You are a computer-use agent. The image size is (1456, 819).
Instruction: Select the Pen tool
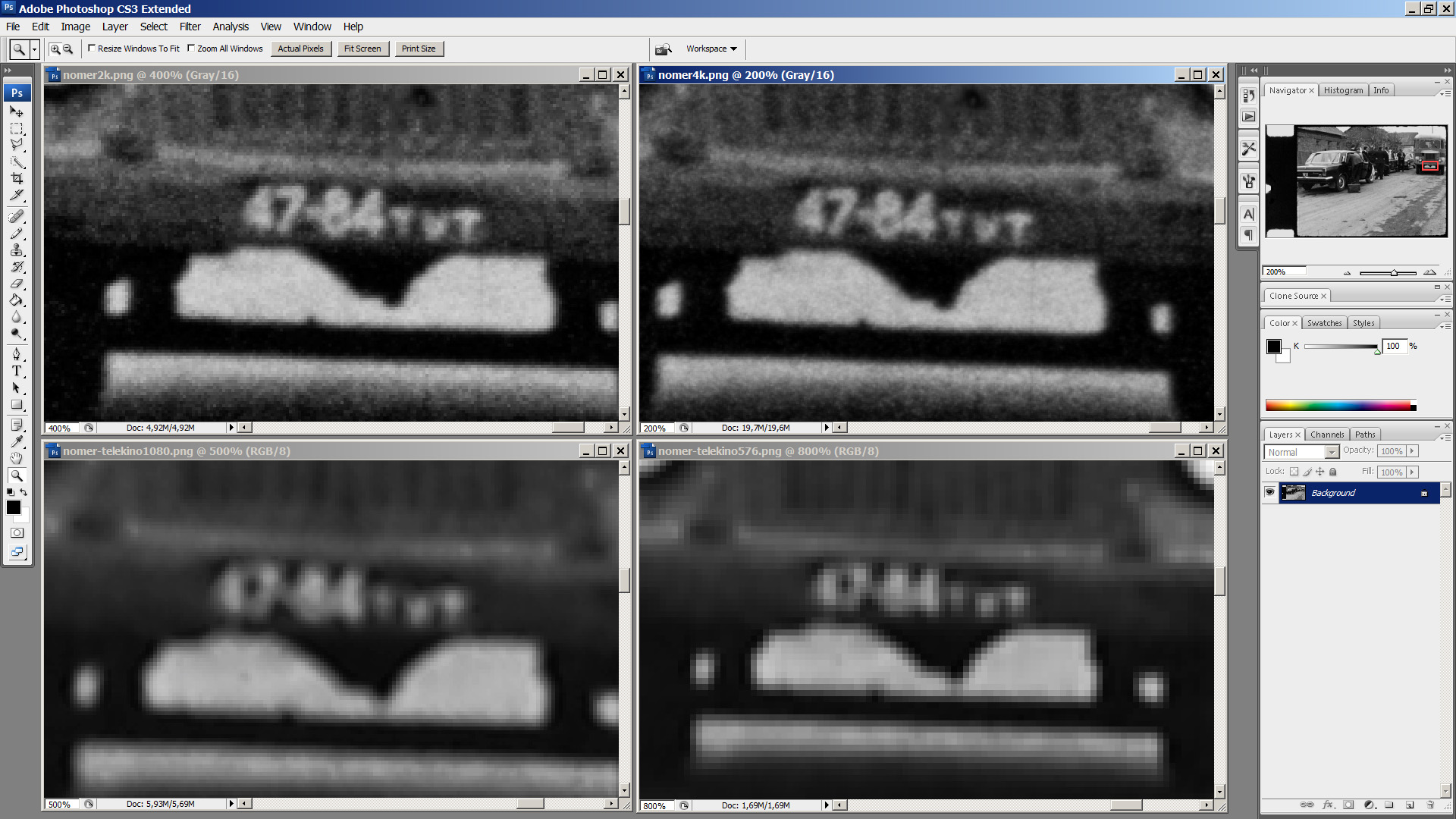[x=16, y=354]
